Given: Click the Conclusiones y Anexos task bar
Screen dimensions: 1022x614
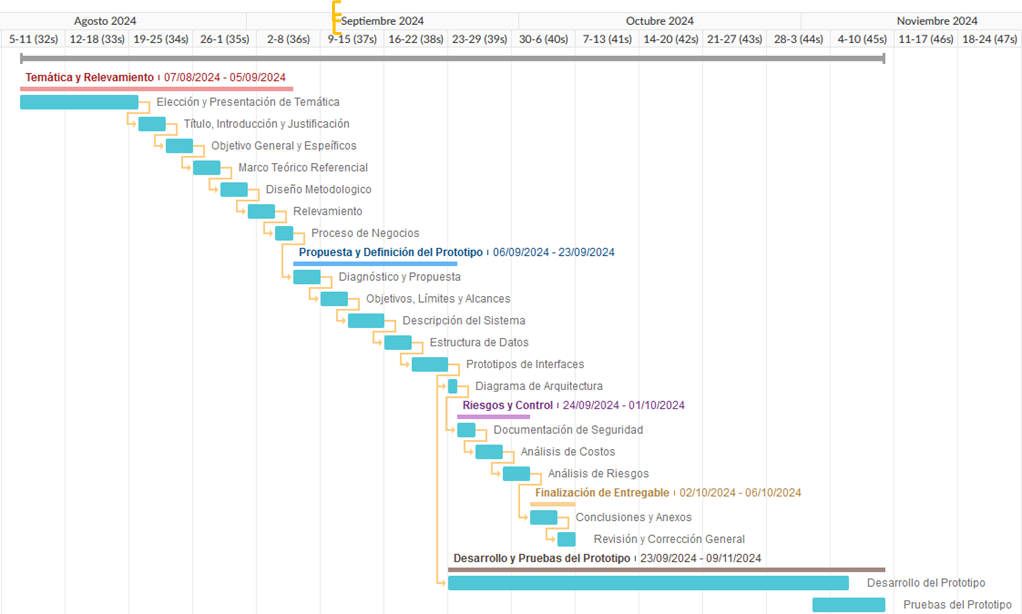Looking at the screenshot, I should [543, 518].
